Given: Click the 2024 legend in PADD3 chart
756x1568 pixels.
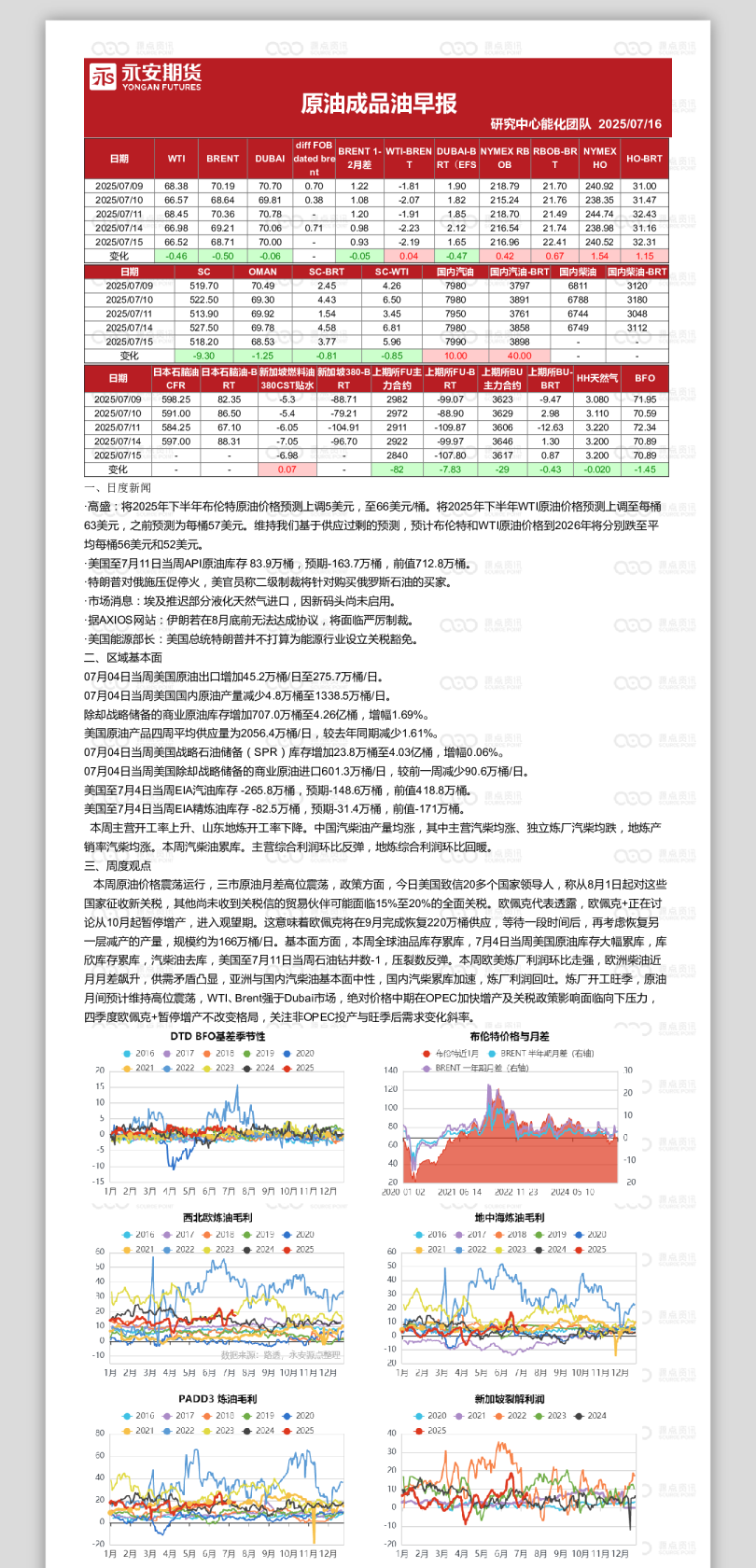Looking at the screenshot, I should tap(259, 1430).
